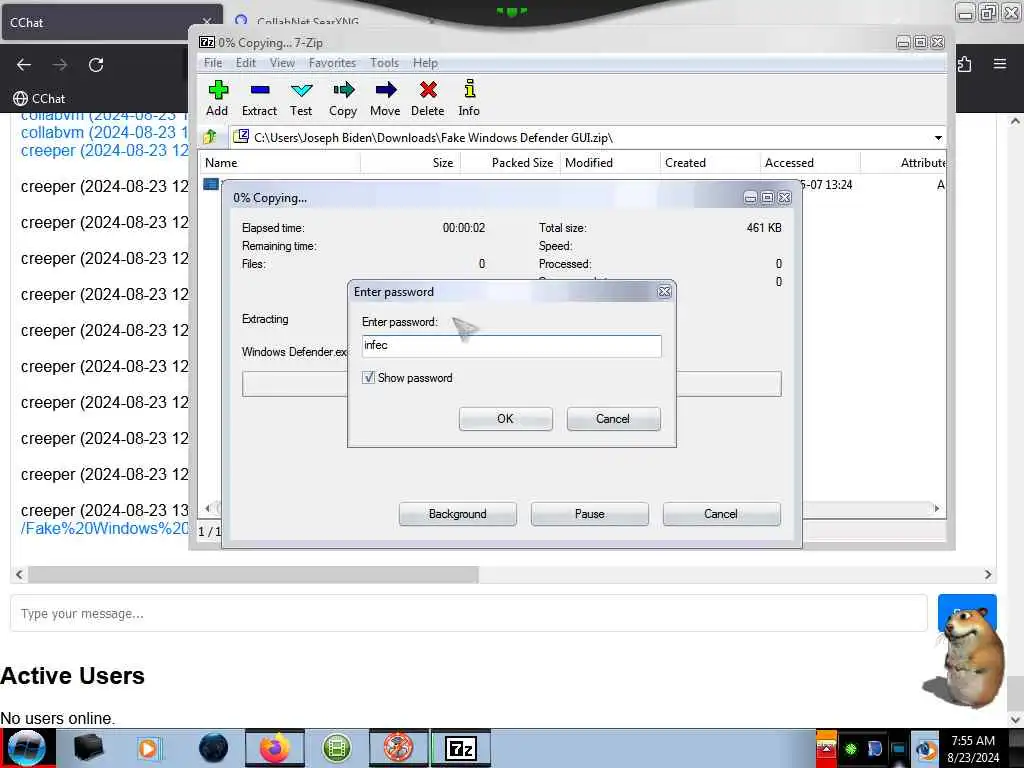This screenshot has height=768, width=1024.
Task: Click the Test toolbar icon
Action: pos(301,98)
